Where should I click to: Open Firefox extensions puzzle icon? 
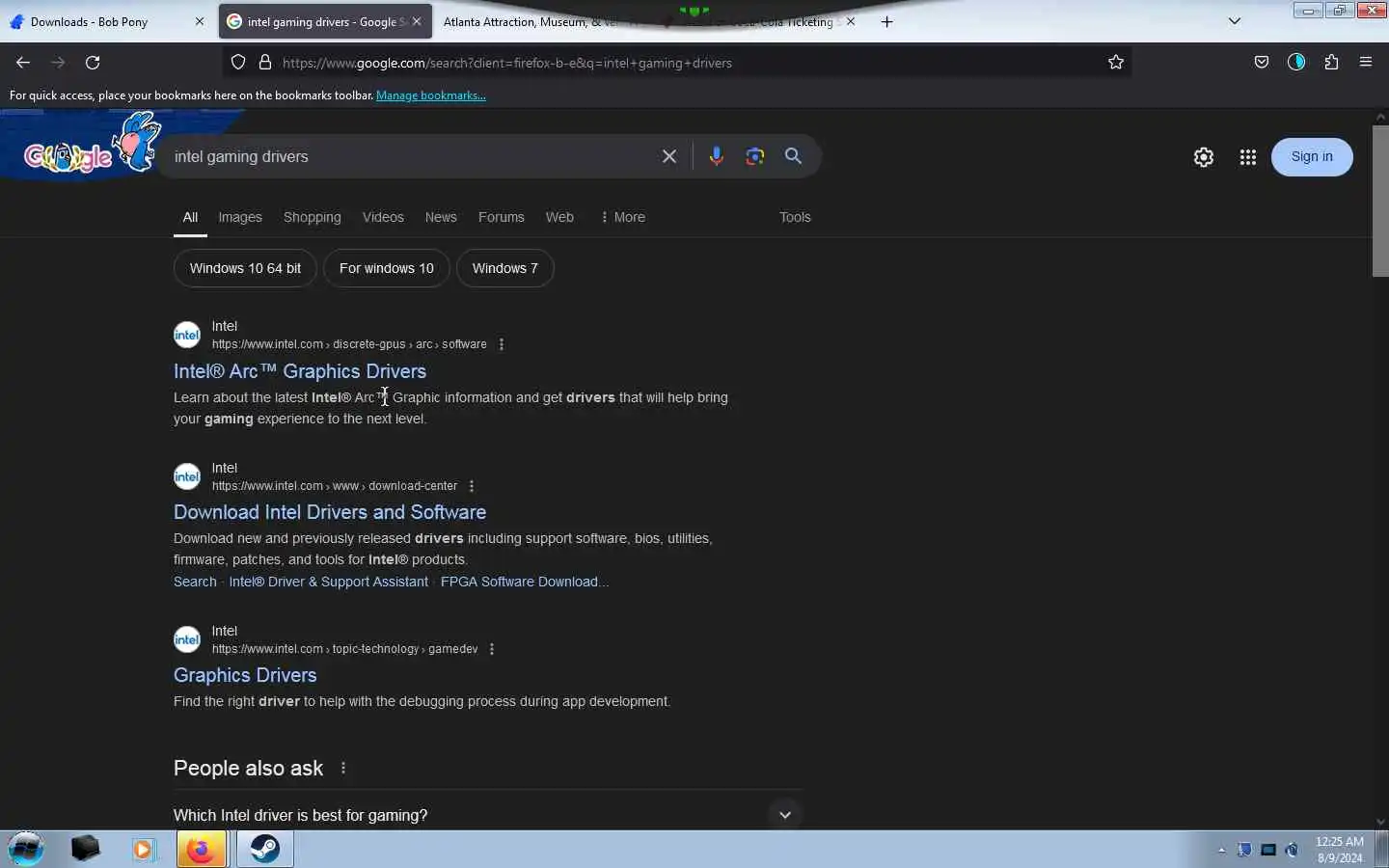[x=1331, y=63]
